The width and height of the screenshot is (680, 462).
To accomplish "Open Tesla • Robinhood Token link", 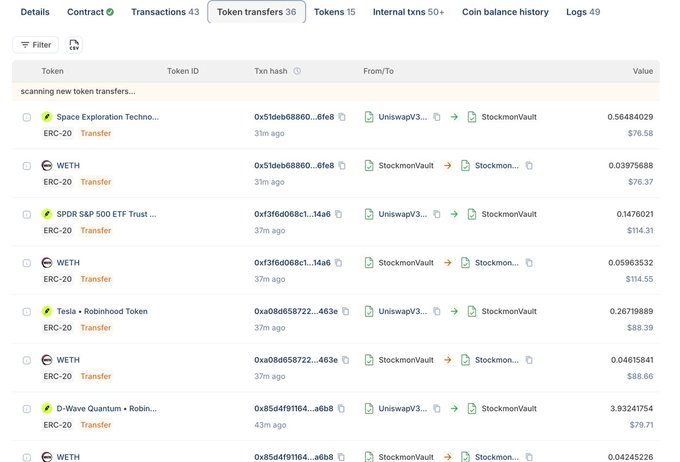I will pos(102,311).
